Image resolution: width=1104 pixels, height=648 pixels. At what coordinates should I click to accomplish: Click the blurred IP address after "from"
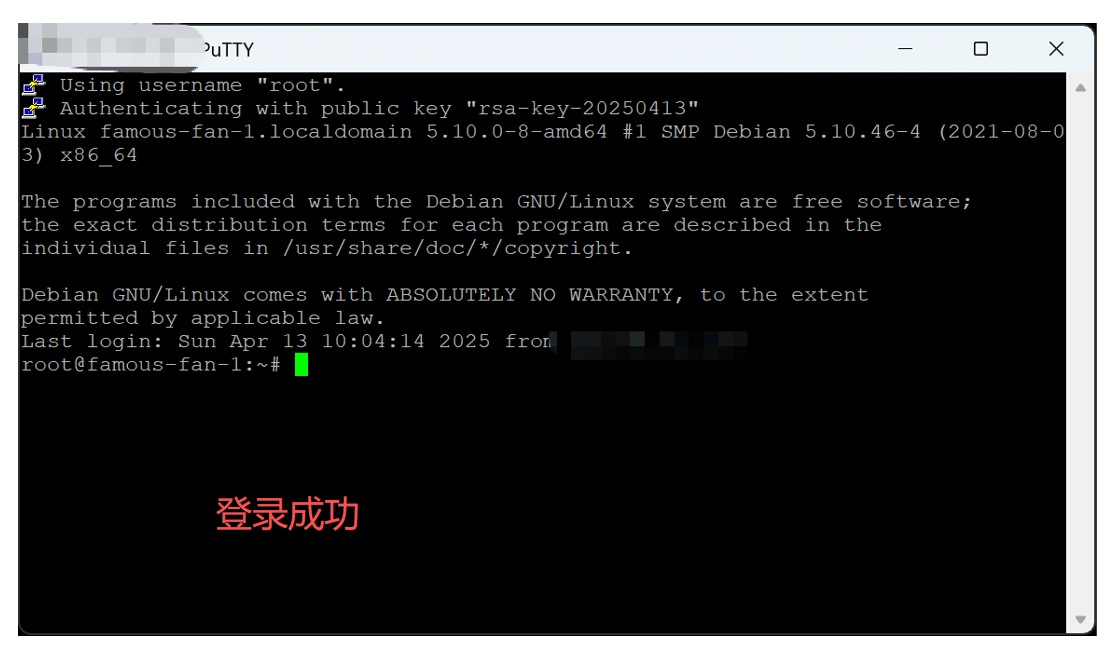[x=651, y=342]
